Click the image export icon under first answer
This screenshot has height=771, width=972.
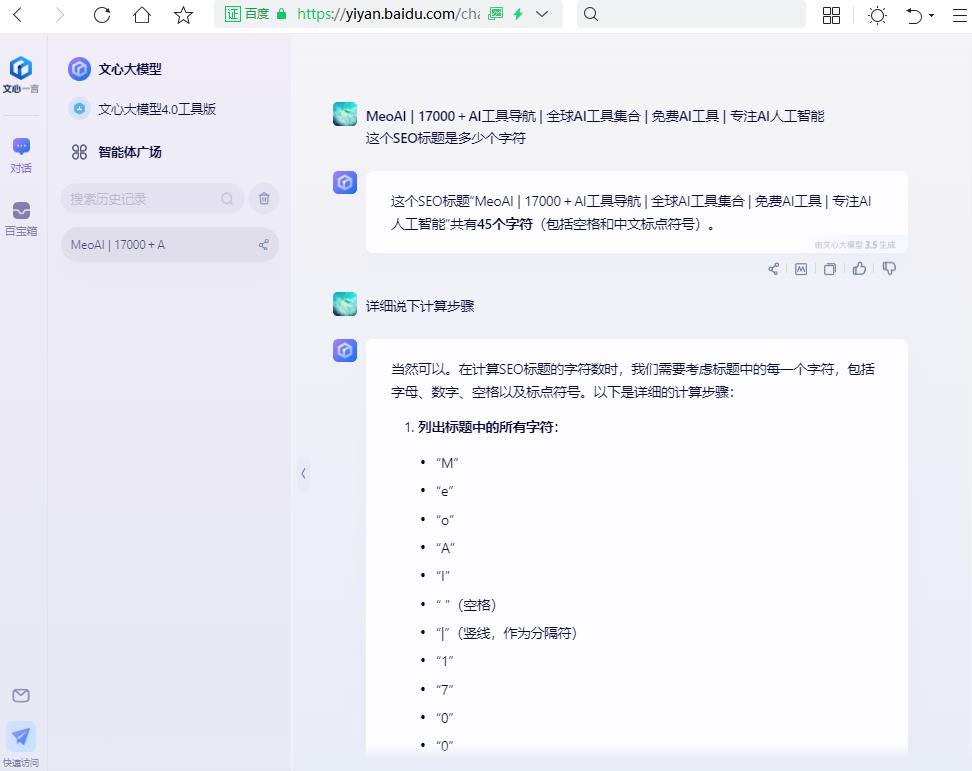[801, 268]
